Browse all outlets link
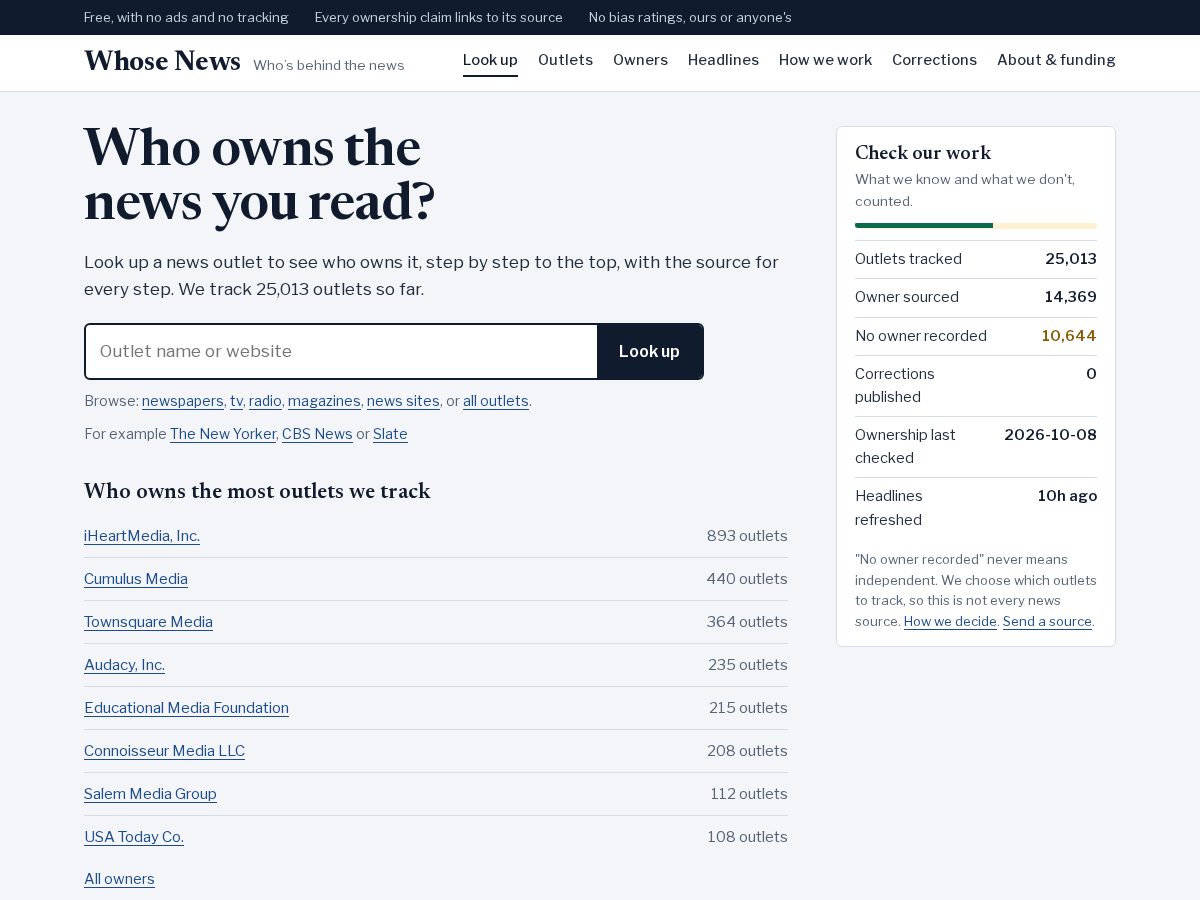This screenshot has height=900, width=1200. [496, 401]
